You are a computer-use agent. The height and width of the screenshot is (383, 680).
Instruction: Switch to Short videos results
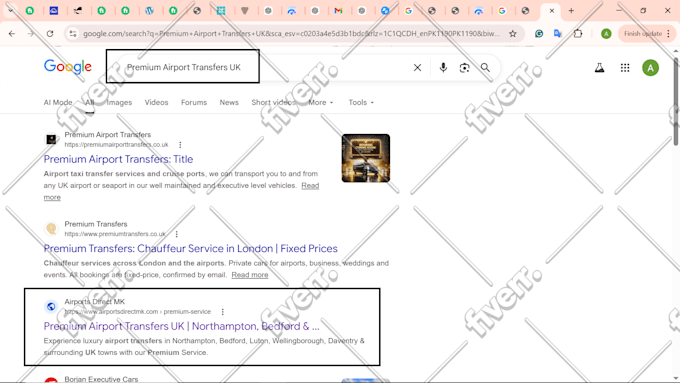tap(273, 102)
